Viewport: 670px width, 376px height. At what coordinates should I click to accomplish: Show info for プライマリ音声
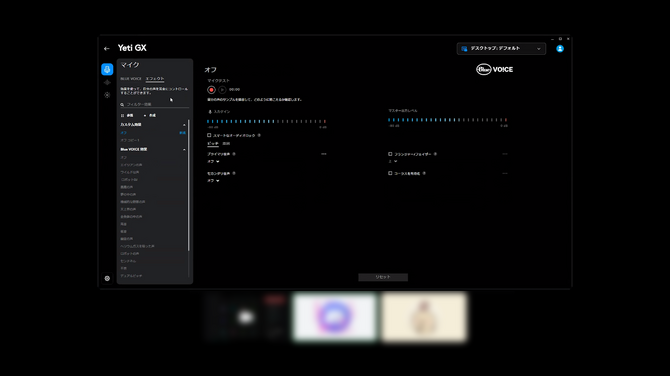[x=234, y=154]
